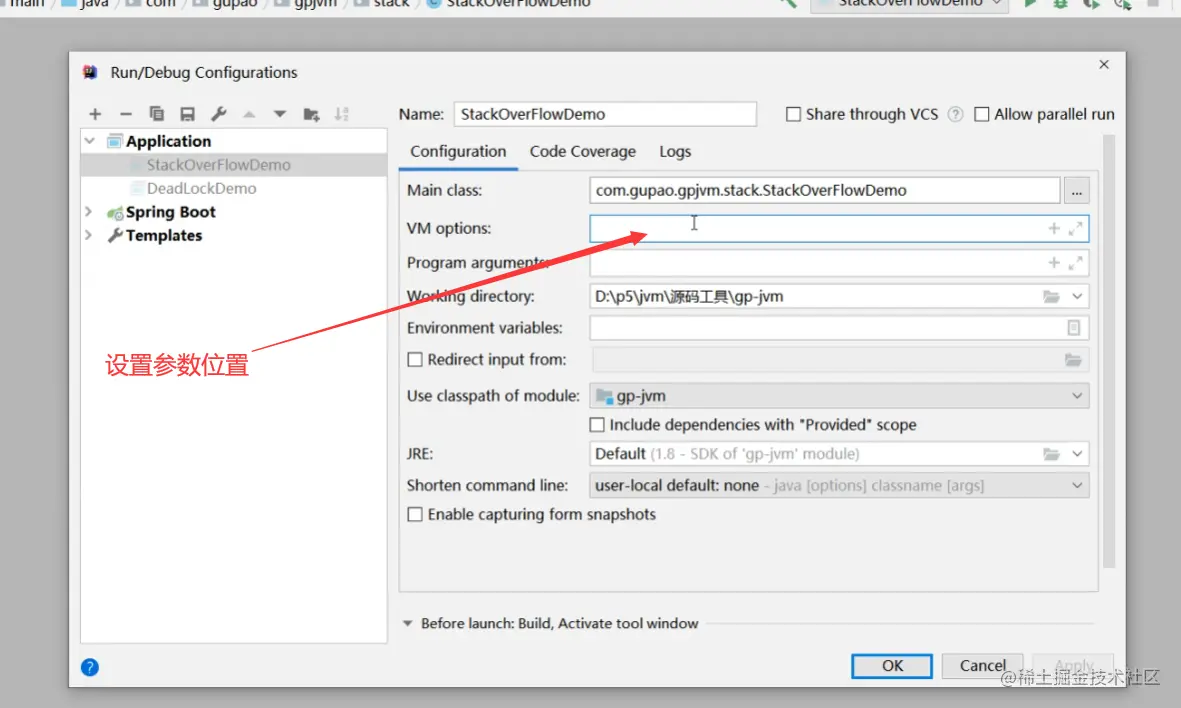Collapse Before launch section triangle
This screenshot has height=708, width=1181.
407,624
